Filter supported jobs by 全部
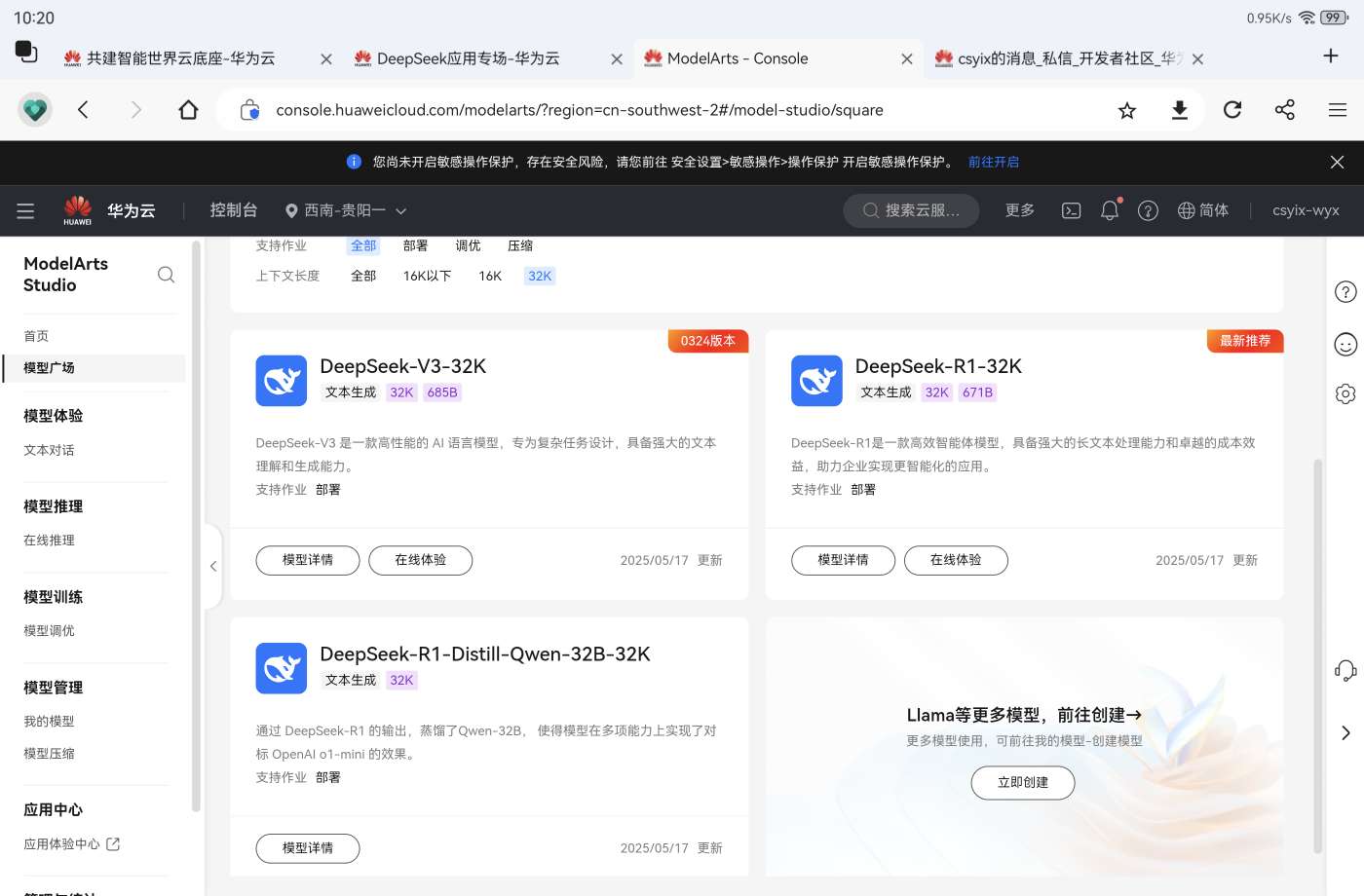 [x=363, y=245]
